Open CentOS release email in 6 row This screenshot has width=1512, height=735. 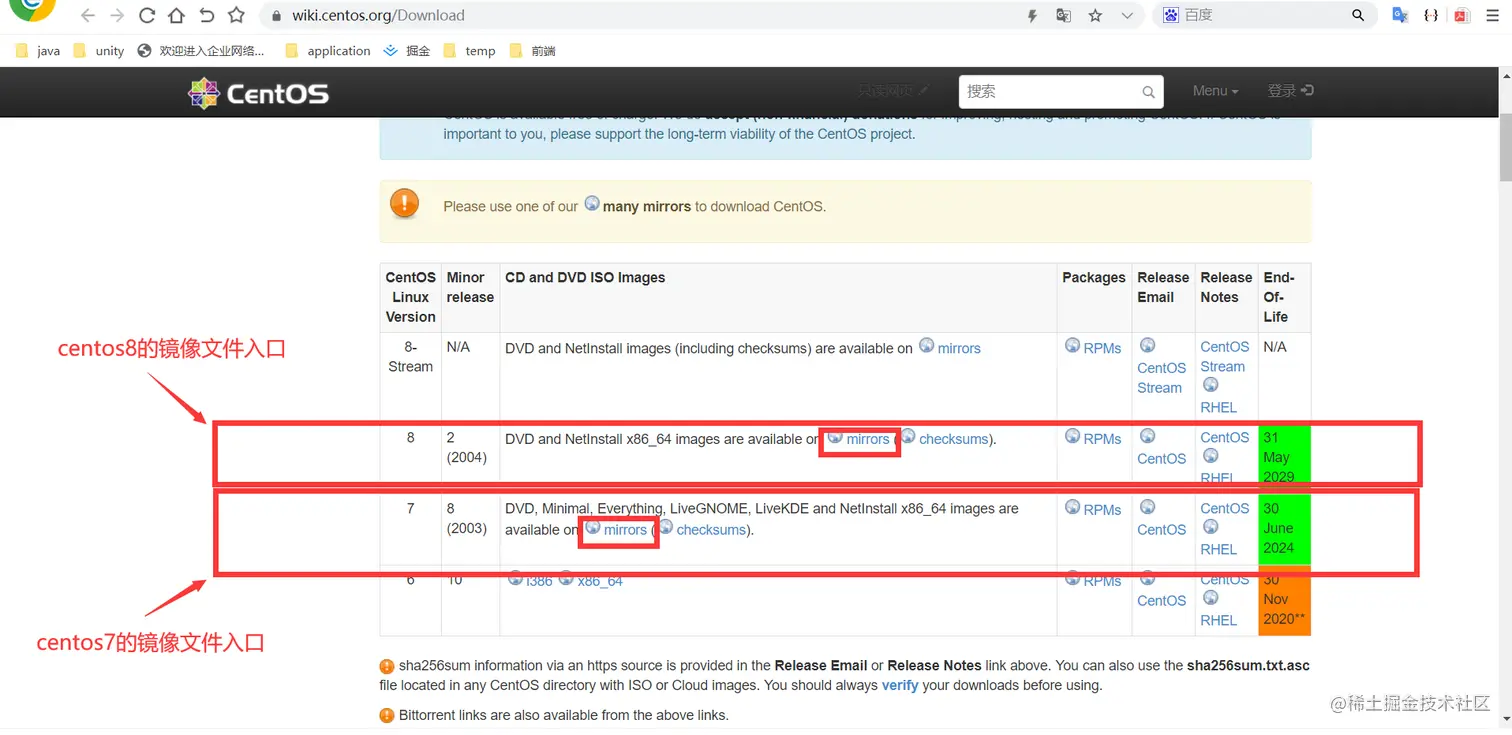click(x=1161, y=601)
